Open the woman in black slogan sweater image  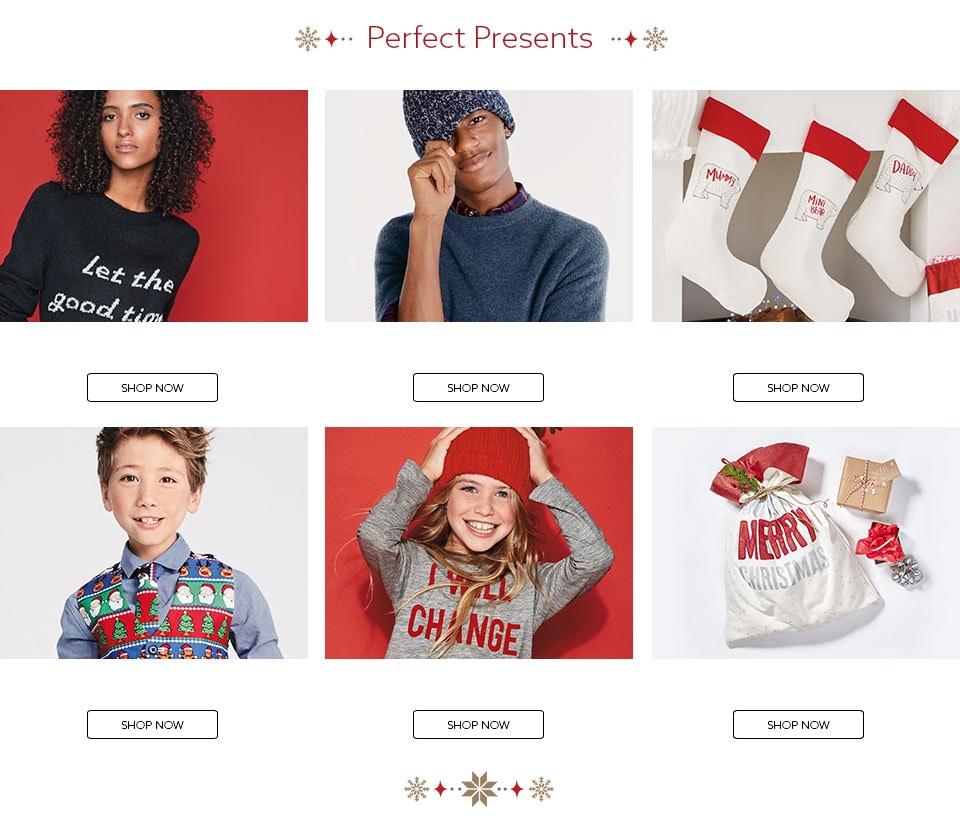[x=154, y=206]
